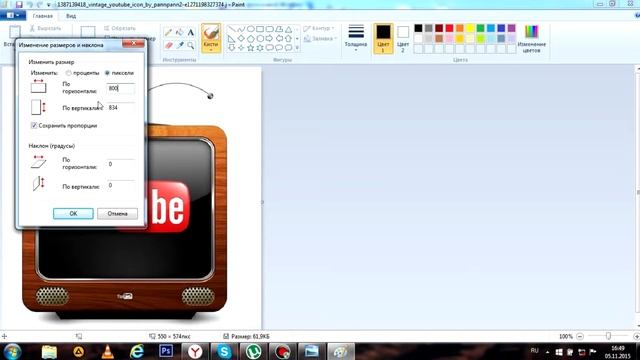Open Skype from the taskbar
This screenshot has width=640, height=360.
tap(224, 351)
